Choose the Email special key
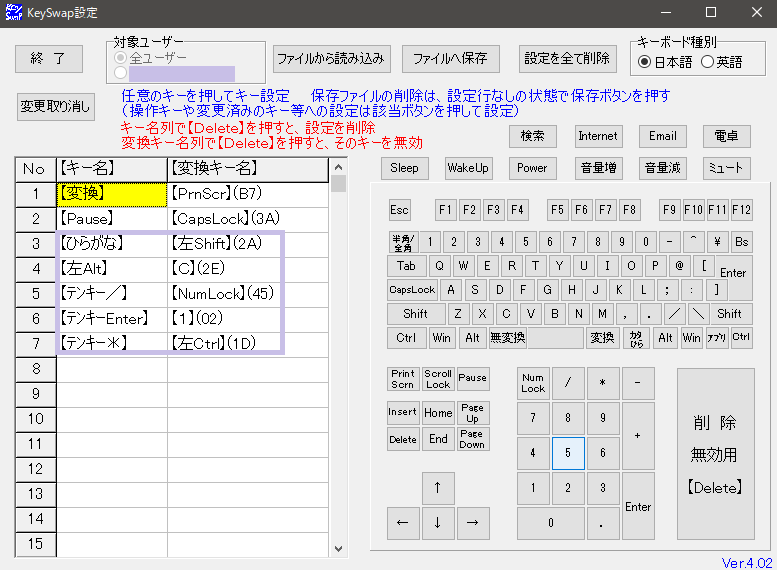777x570 pixels. (x=663, y=136)
